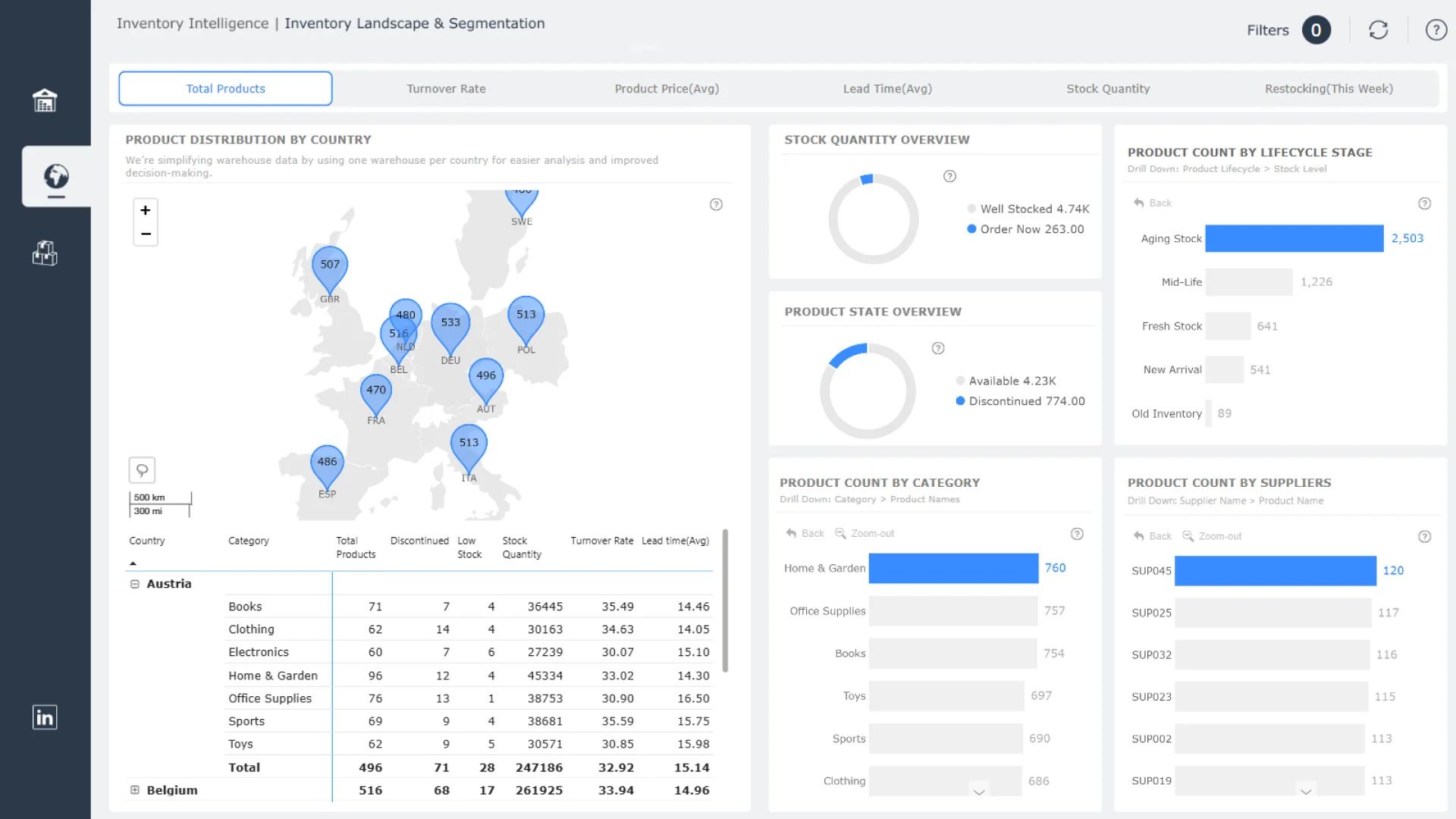Viewport: 1456px width, 819px height.
Task: Click Zoom-out in Product Count by Suppliers
Action: [x=1212, y=536]
